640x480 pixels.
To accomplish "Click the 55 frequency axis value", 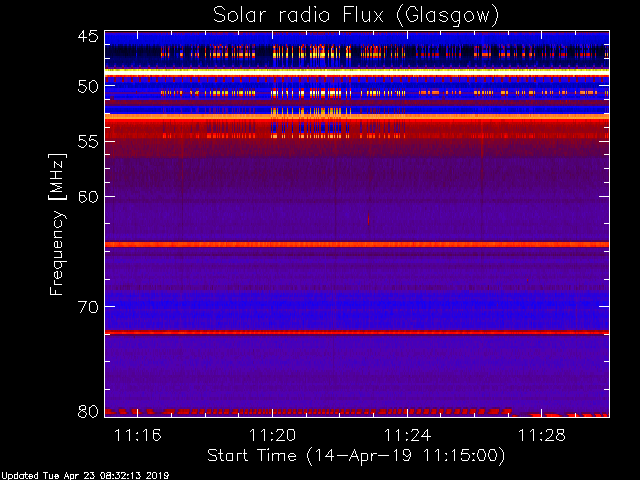I will click(x=88, y=142).
